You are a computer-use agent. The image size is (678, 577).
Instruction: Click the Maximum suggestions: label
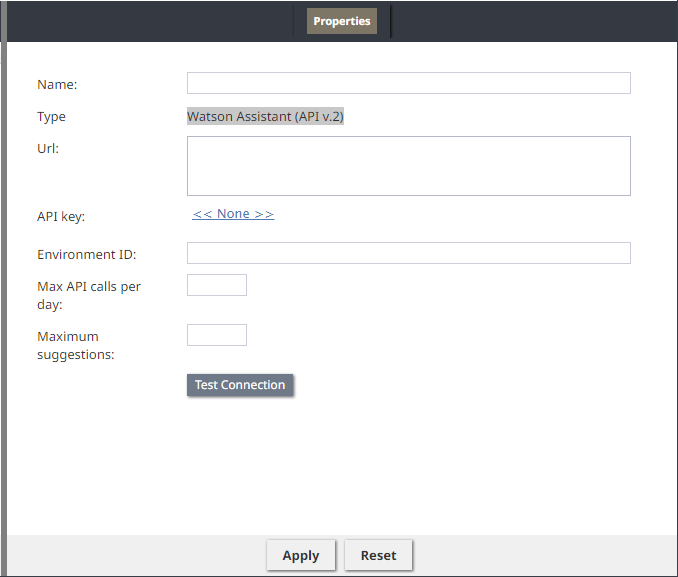pos(76,346)
